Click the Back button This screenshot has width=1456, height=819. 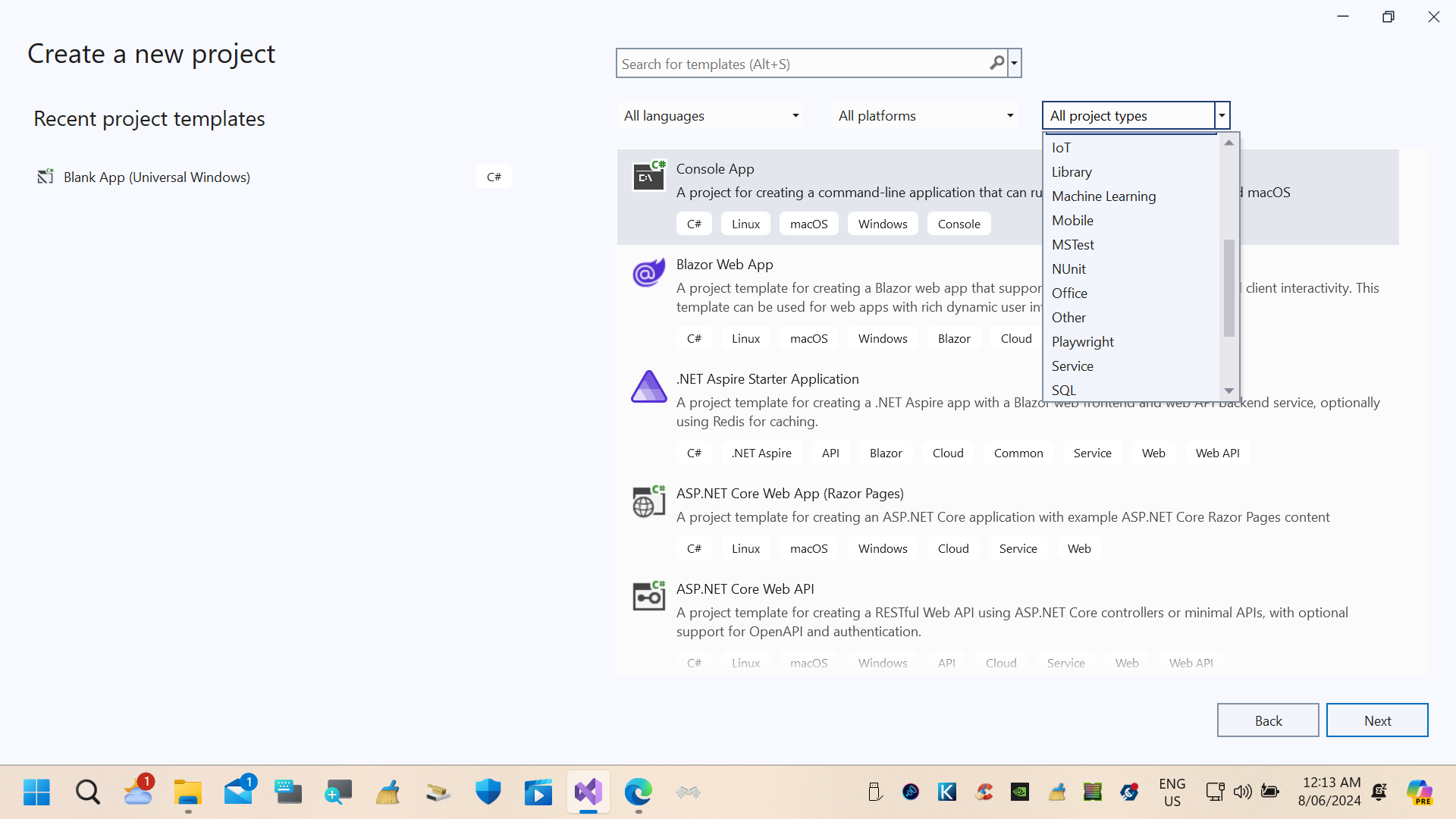pyautogui.click(x=1268, y=720)
